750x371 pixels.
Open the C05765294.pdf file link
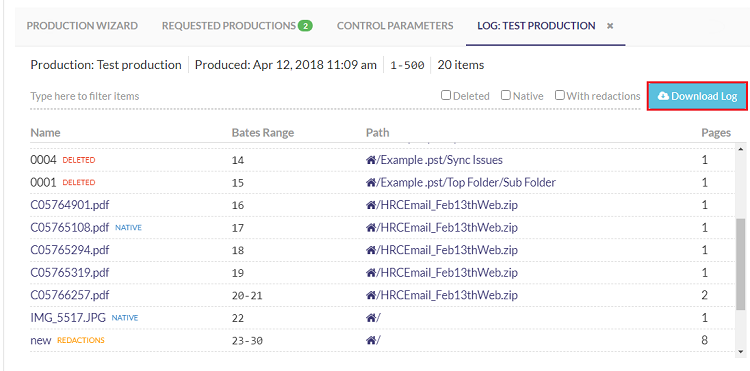point(70,250)
